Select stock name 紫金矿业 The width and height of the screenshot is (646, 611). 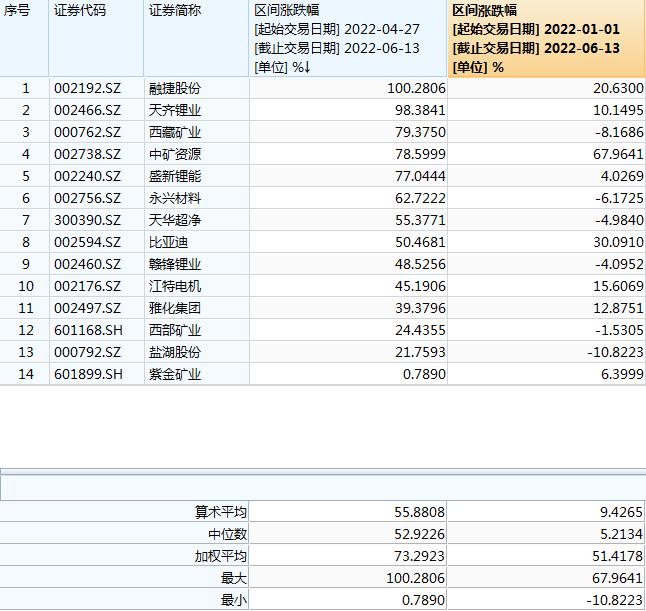click(175, 374)
